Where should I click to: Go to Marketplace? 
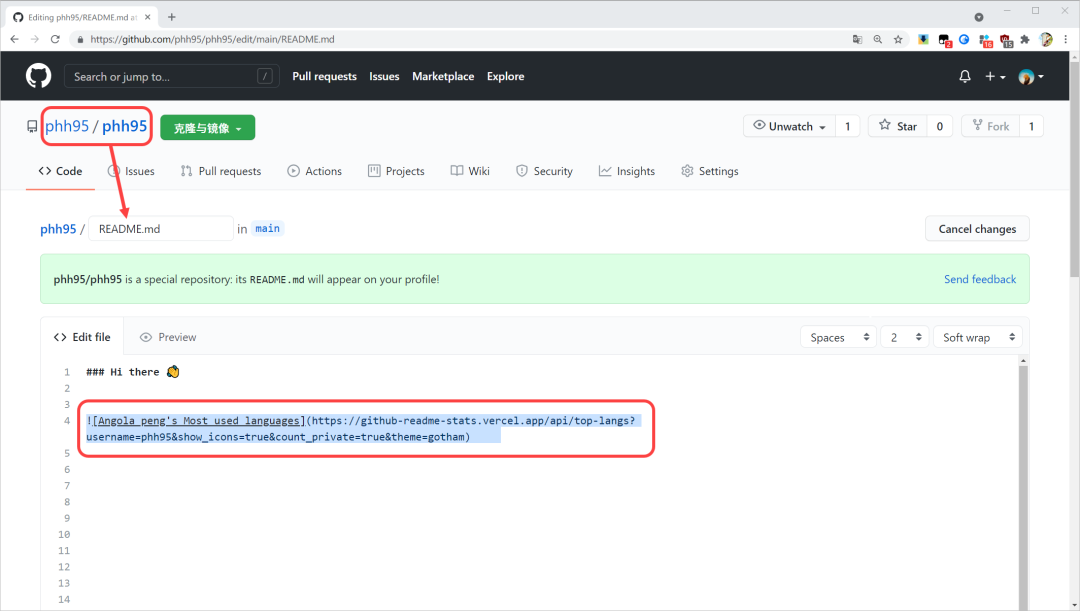point(443,76)
